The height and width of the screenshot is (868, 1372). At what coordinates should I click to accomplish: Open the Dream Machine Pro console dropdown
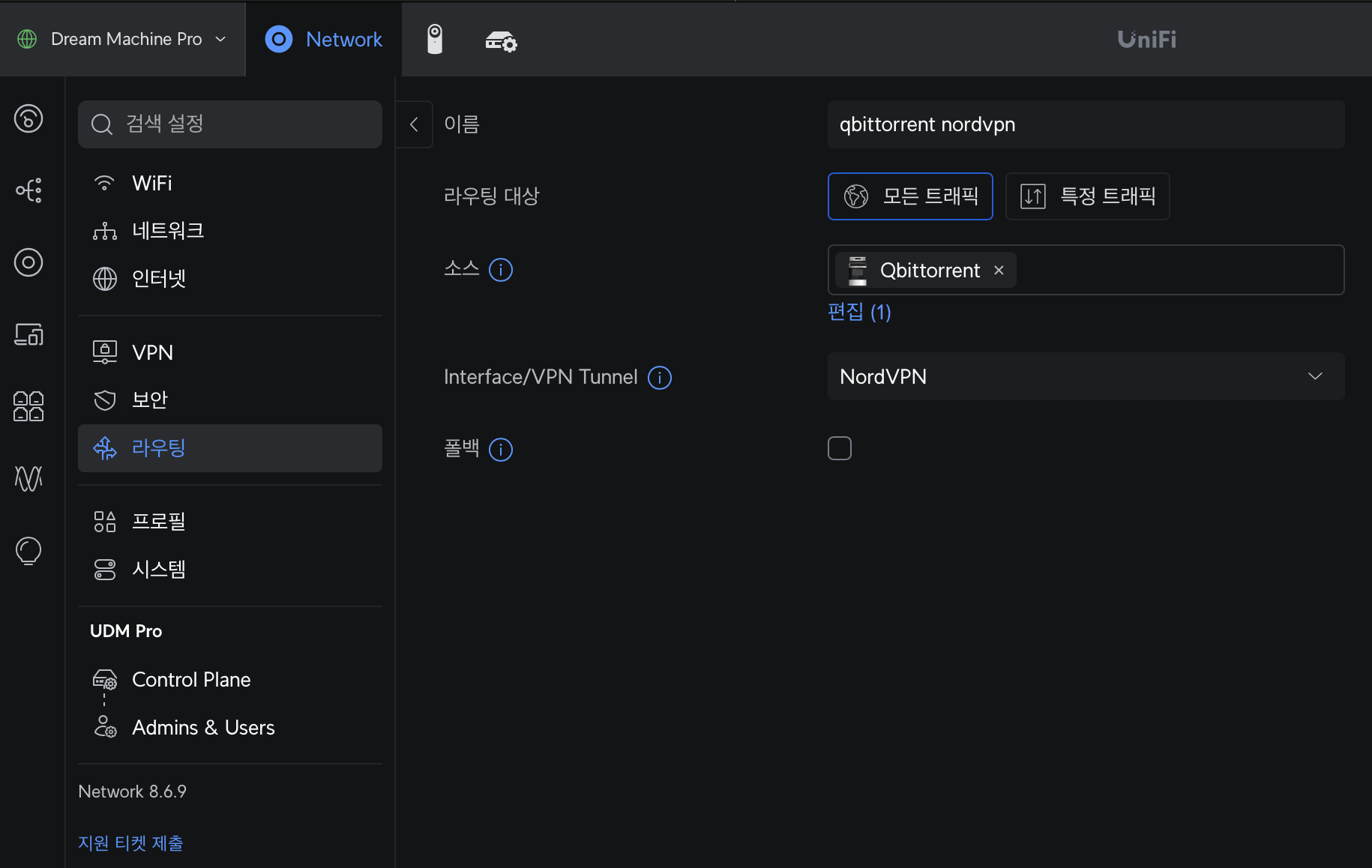click(123, 39)
